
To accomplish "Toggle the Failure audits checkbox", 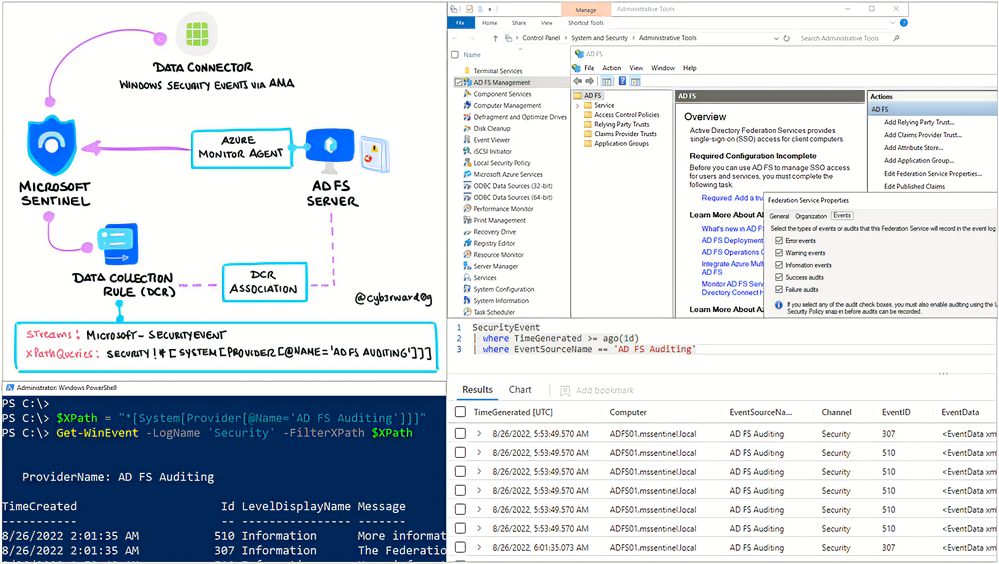I will click(778, 289).
